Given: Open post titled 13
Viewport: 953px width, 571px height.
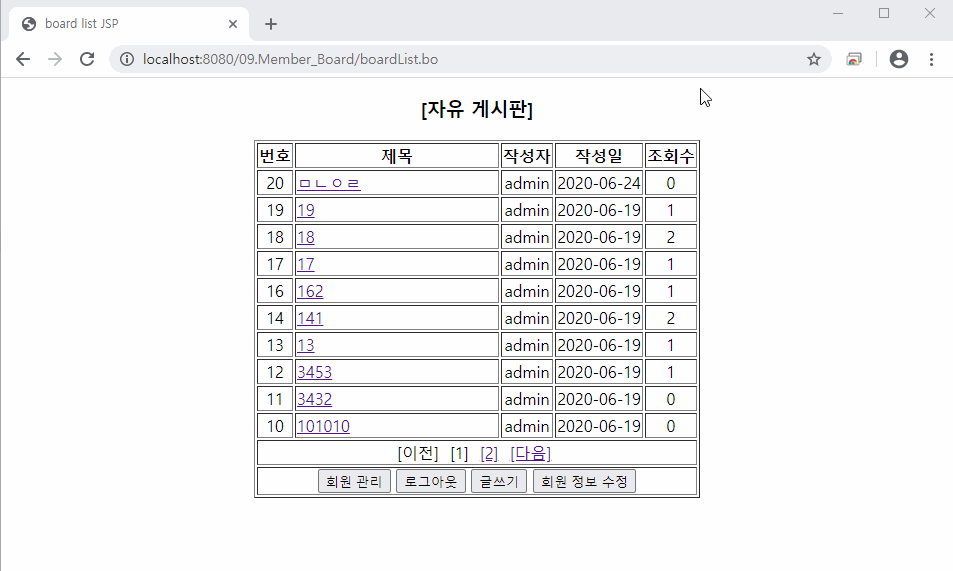Looking at the screenshot, I should point(306,345).
